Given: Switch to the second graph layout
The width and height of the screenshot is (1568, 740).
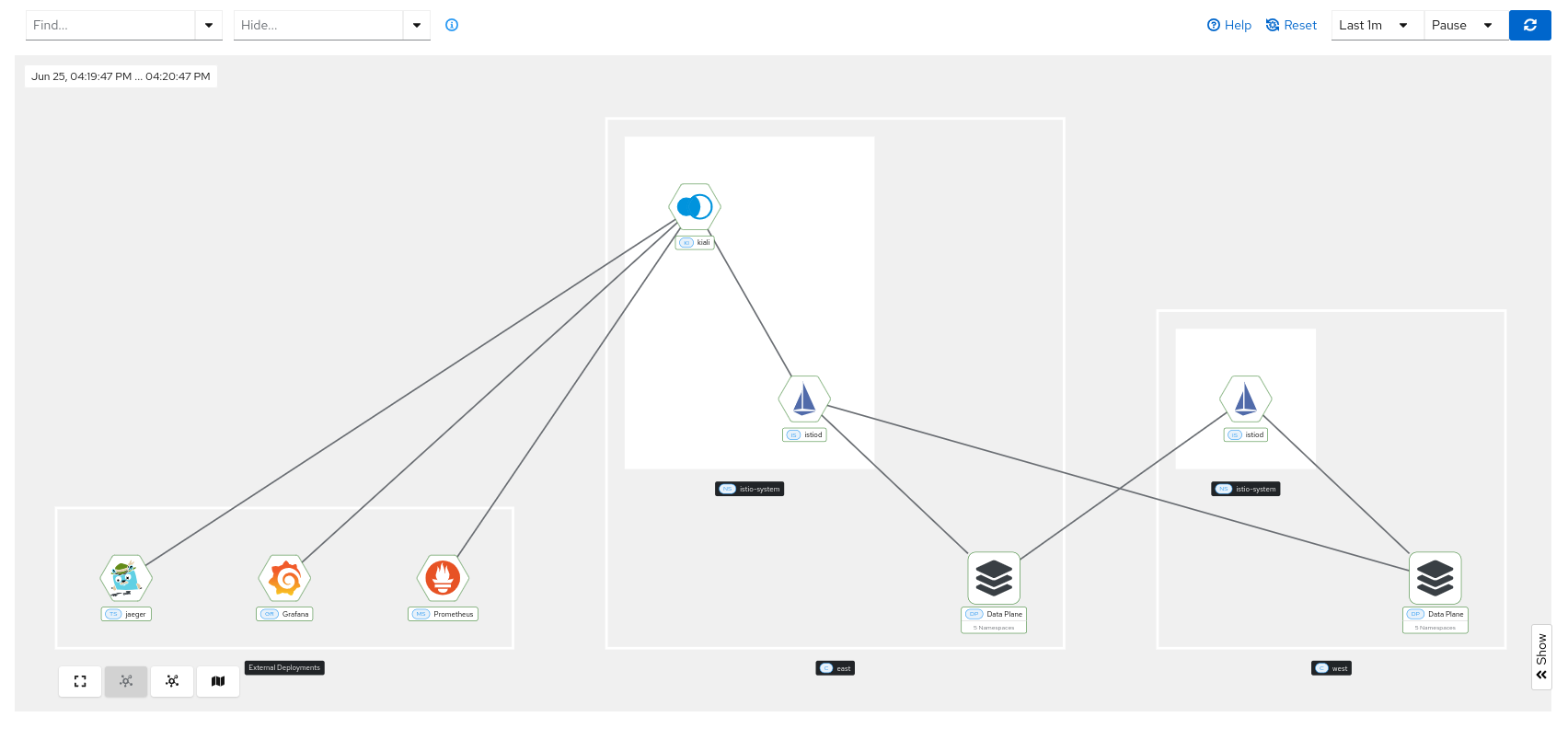Looking at the screenshot, I should point(172,681).
